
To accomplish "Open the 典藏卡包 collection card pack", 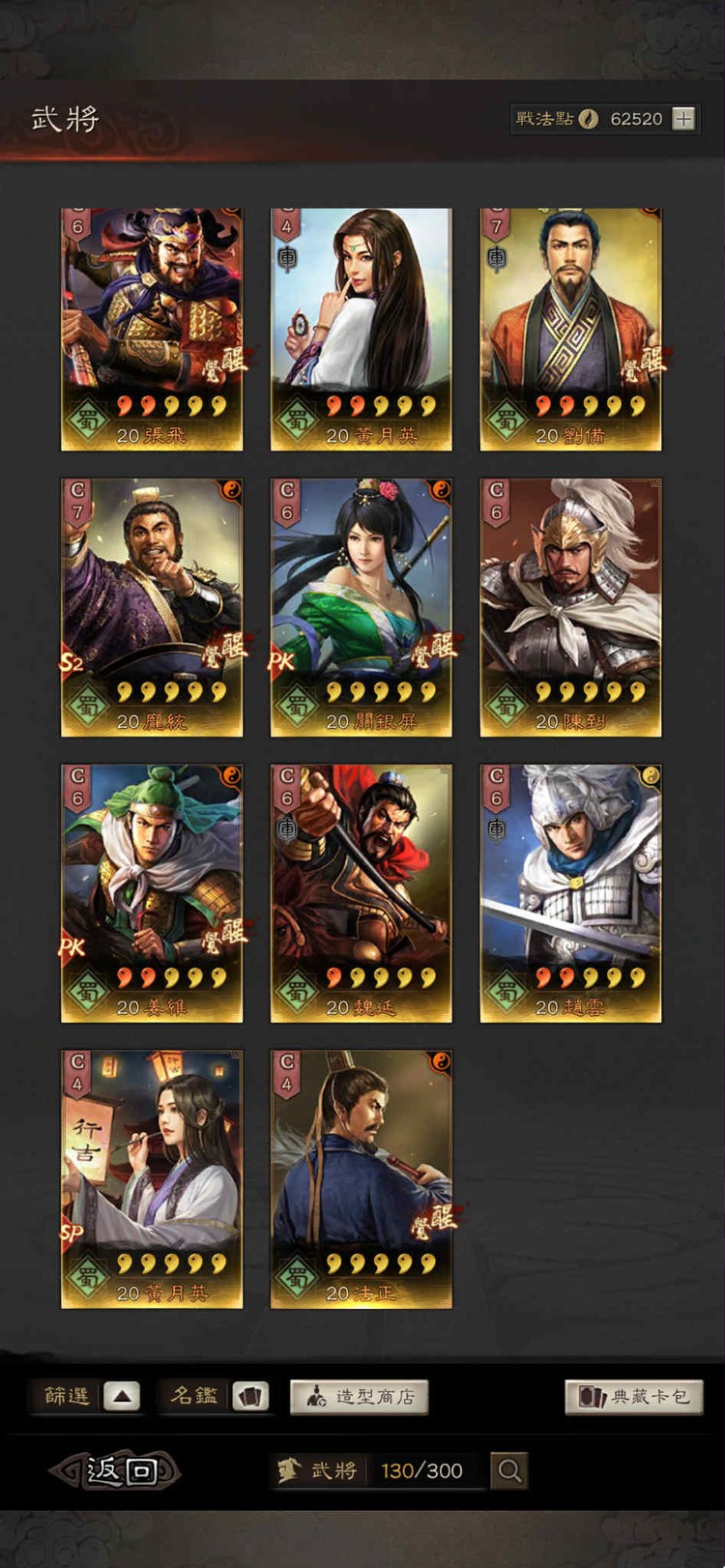I will tap(634, 1396).
